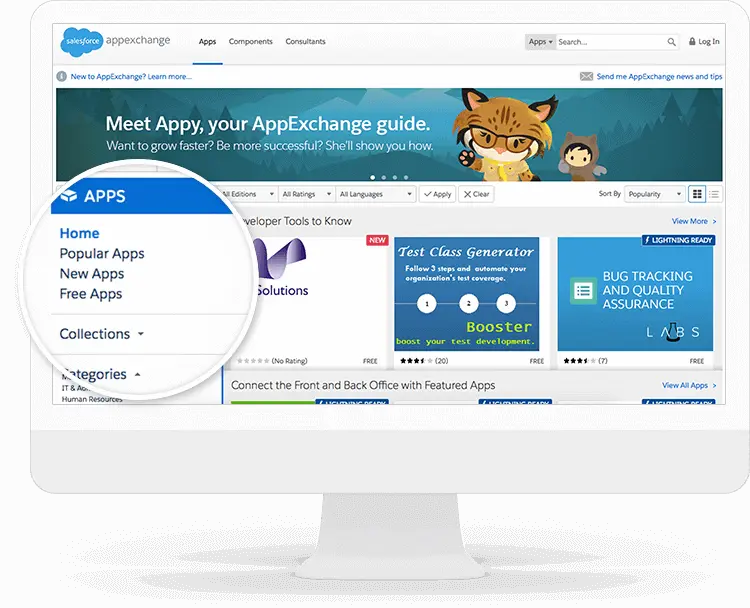The width and height of the screenshot is (750, 608).
Task: Click the Developer Tools to Know heading
Action: point(296,221)
